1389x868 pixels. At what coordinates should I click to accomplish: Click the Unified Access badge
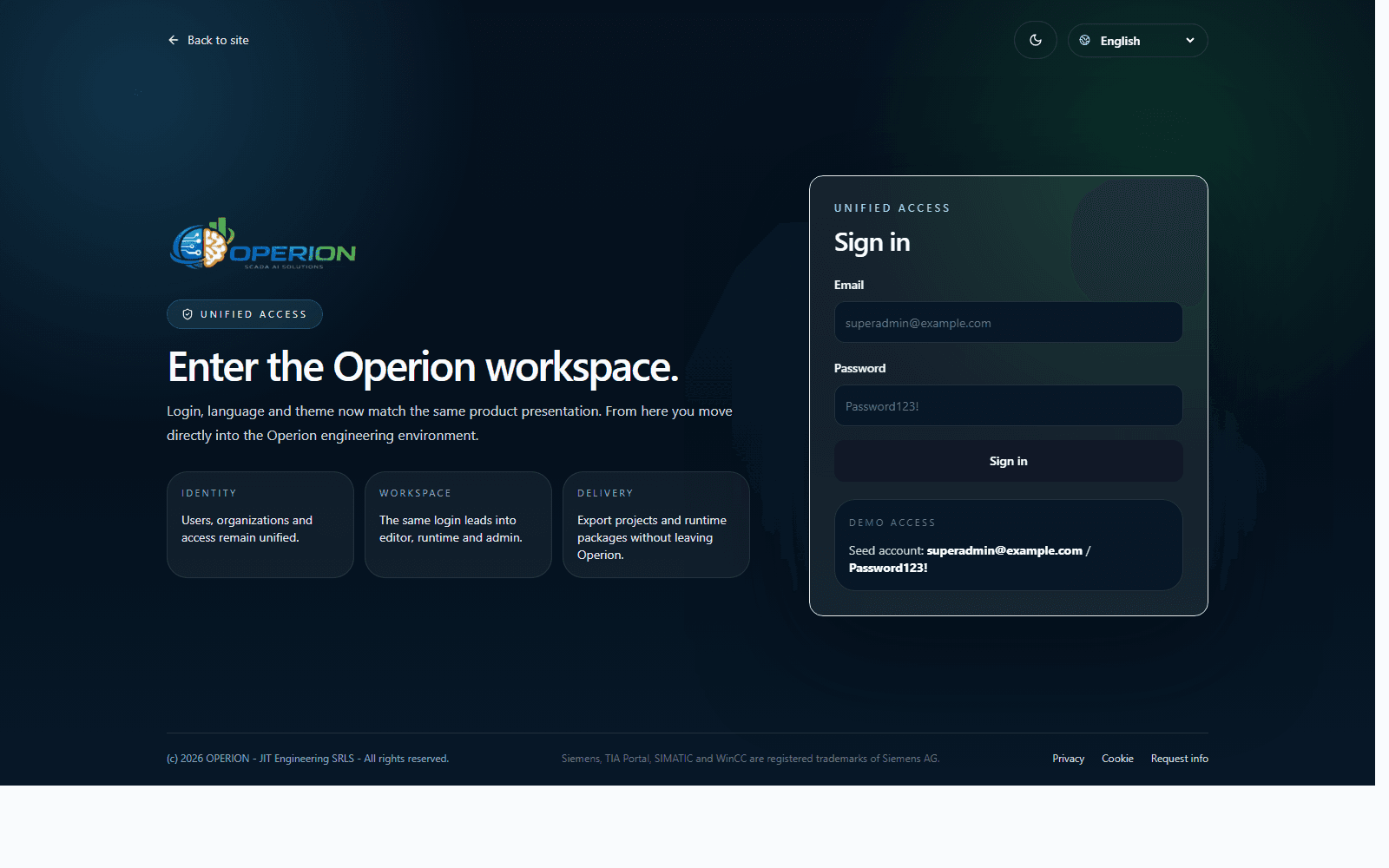click(244, 314)
